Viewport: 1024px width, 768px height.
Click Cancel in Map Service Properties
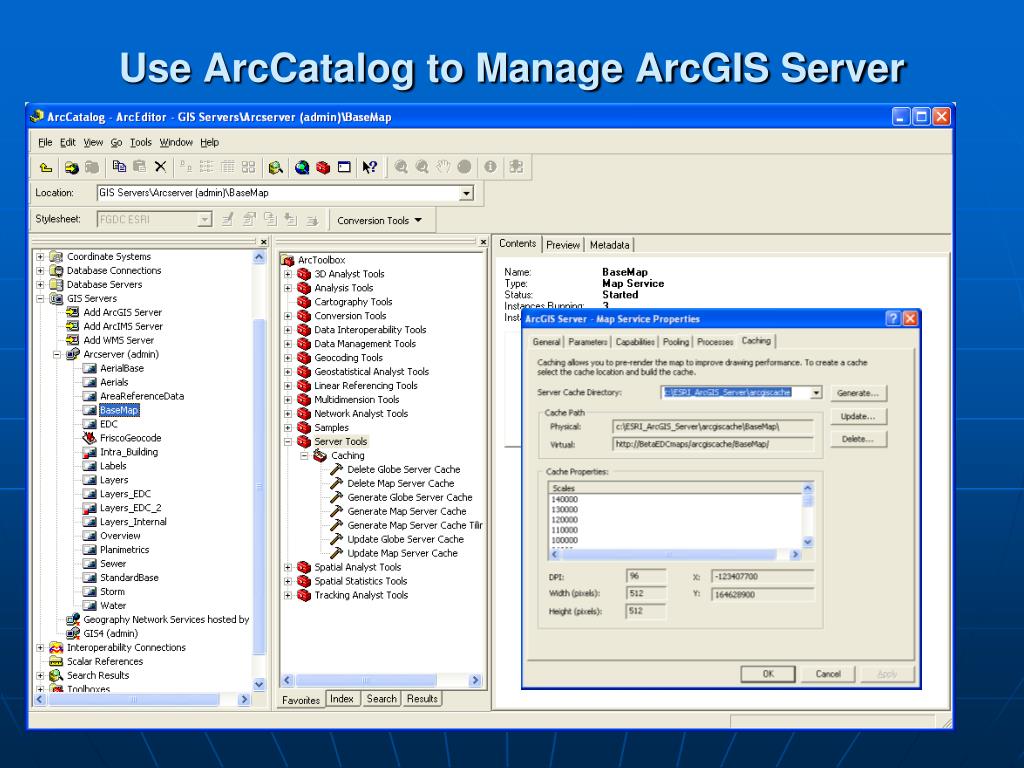(x=828, y=674)
